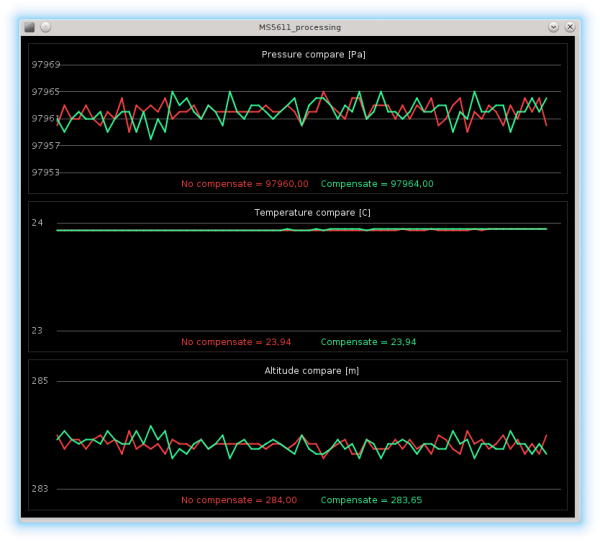
Task: Click the MS5611_processing window title
Action: [300, 28]
